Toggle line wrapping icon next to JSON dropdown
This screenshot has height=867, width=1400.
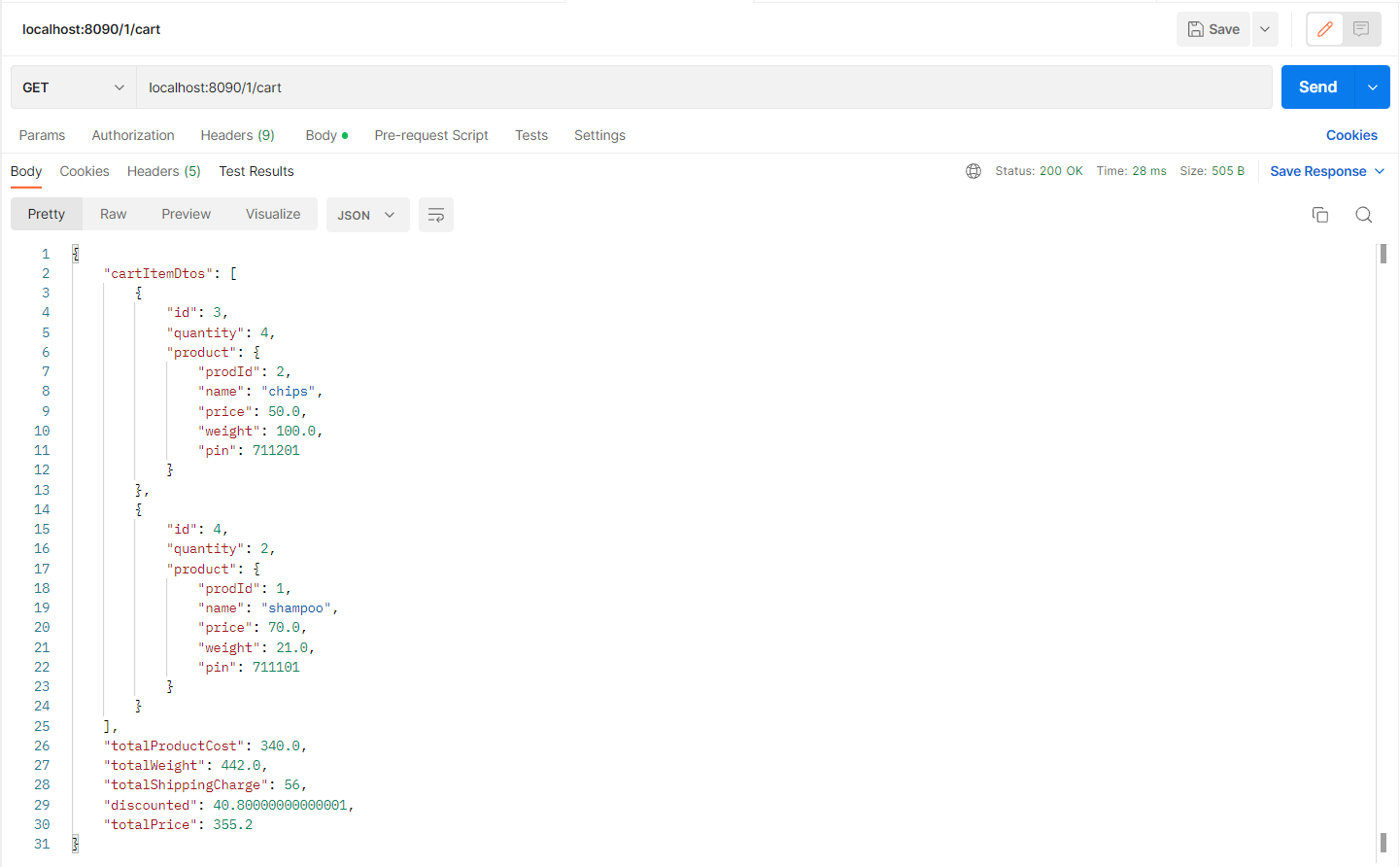pyautogui.click(x=435, y=215)
